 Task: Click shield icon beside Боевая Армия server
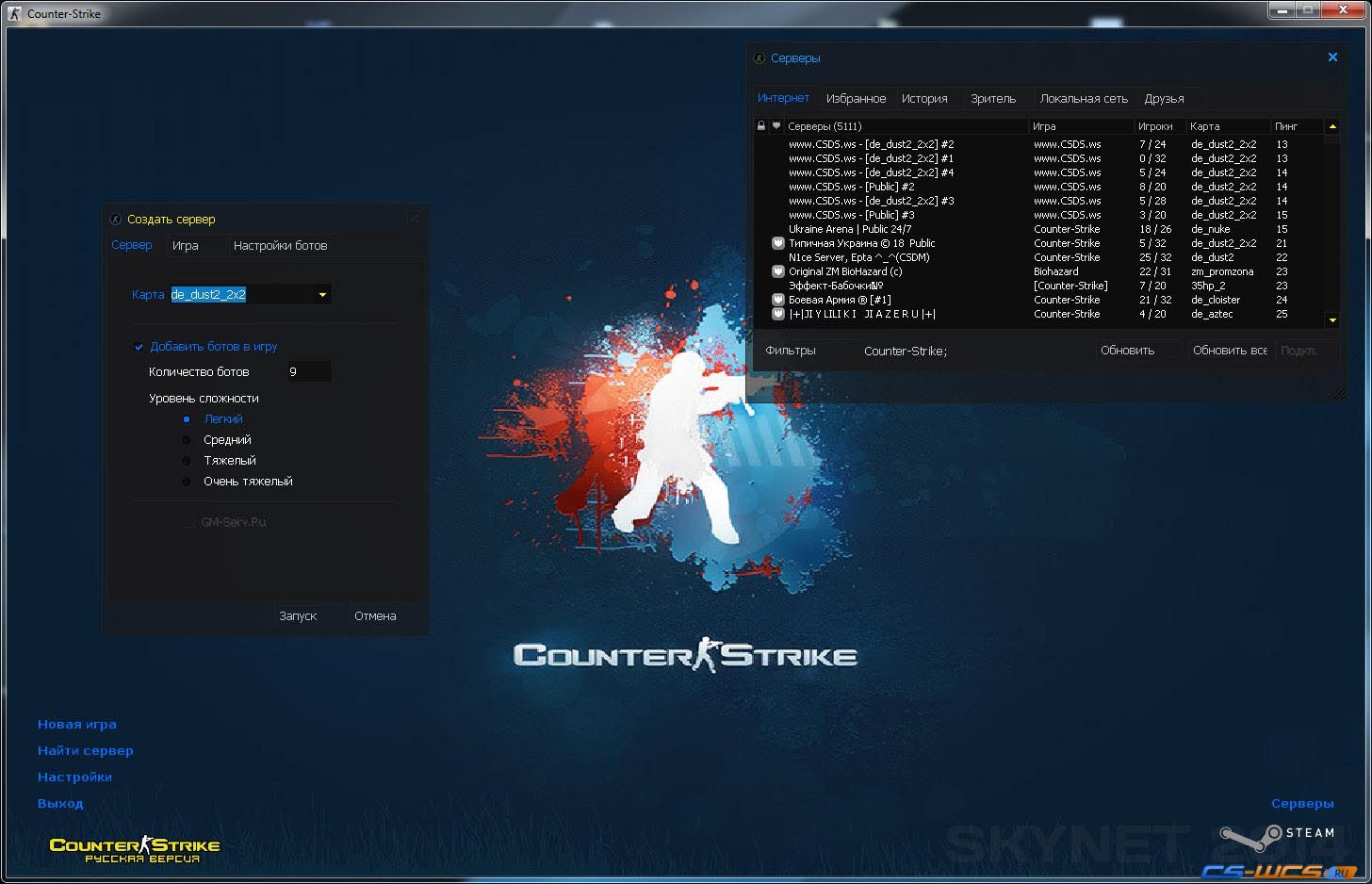coord(778,300)
